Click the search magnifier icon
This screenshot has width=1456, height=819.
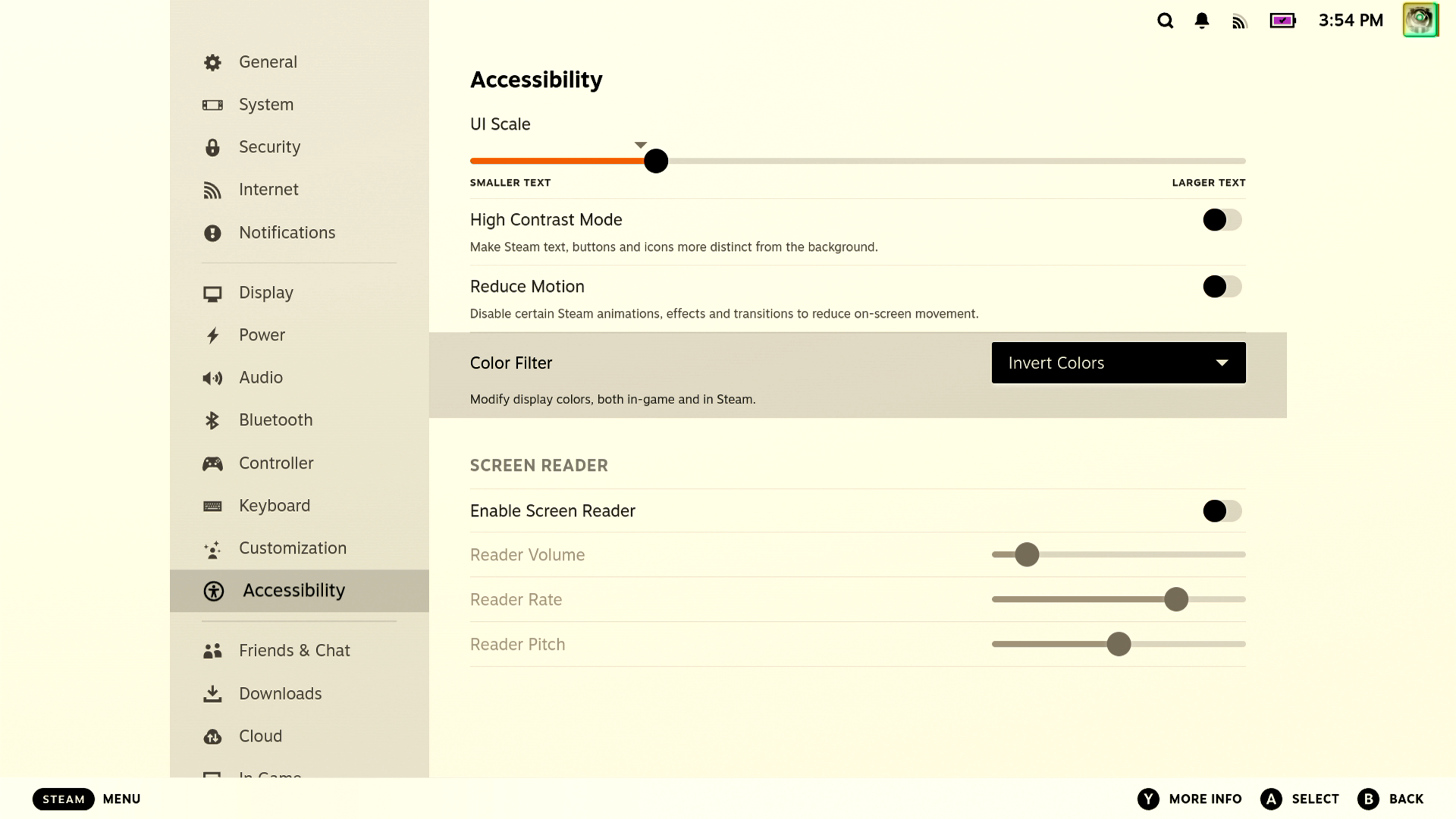(1165, 21)
